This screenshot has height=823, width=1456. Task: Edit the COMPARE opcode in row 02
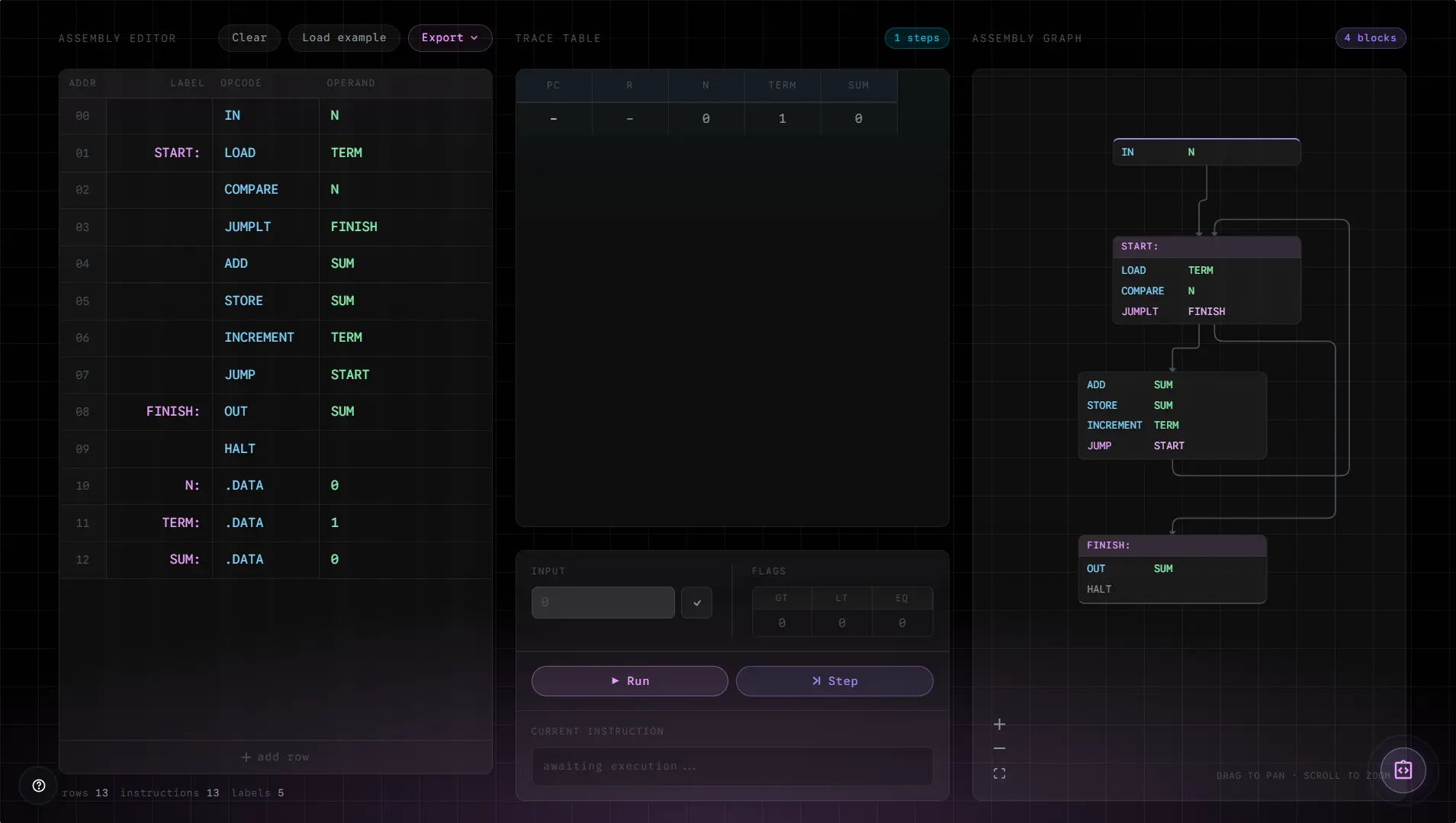251,190
